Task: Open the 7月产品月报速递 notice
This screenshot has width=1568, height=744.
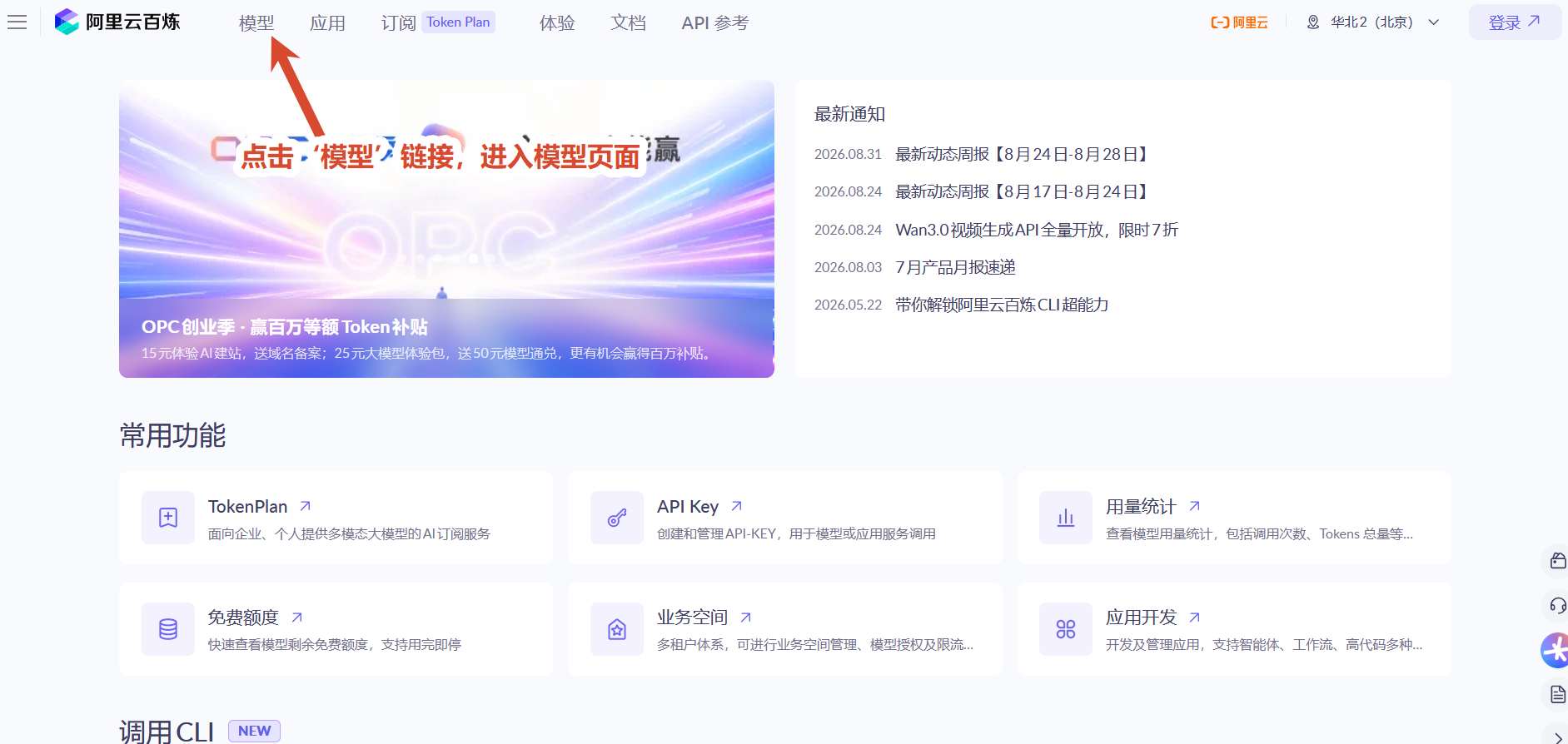Action: click(955, 267)
